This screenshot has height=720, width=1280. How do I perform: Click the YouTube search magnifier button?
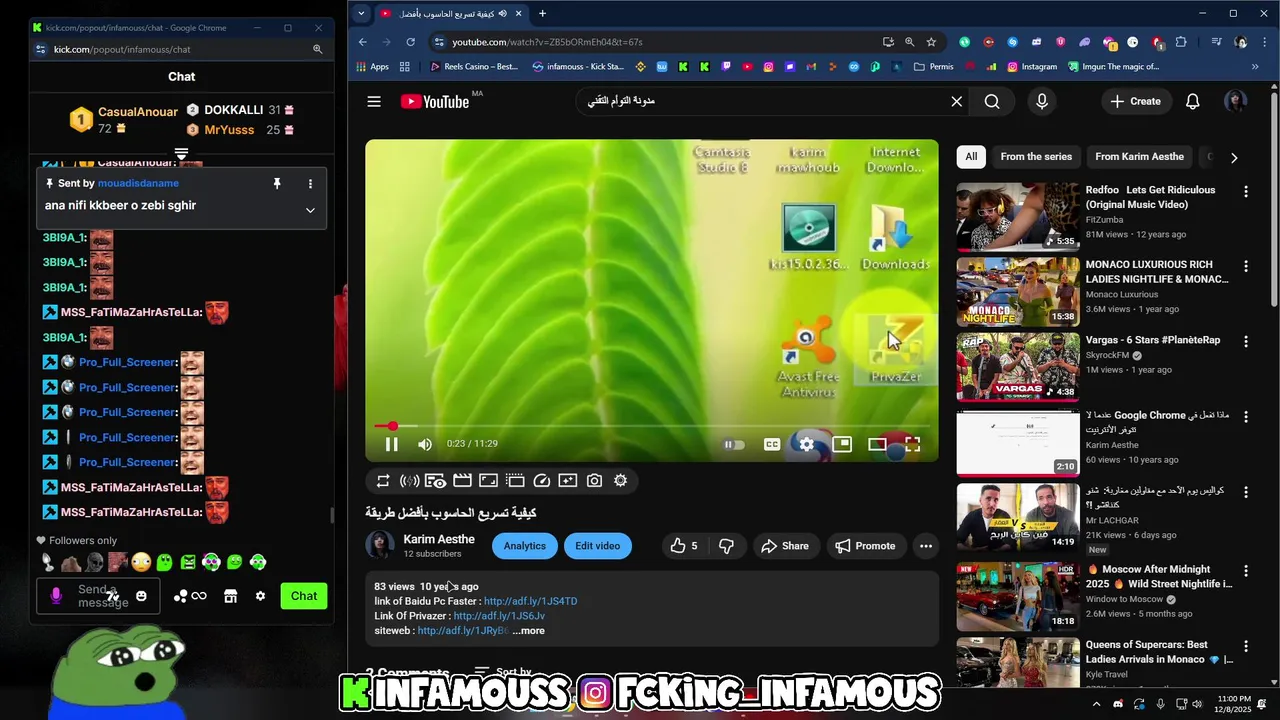coord(992,101)
